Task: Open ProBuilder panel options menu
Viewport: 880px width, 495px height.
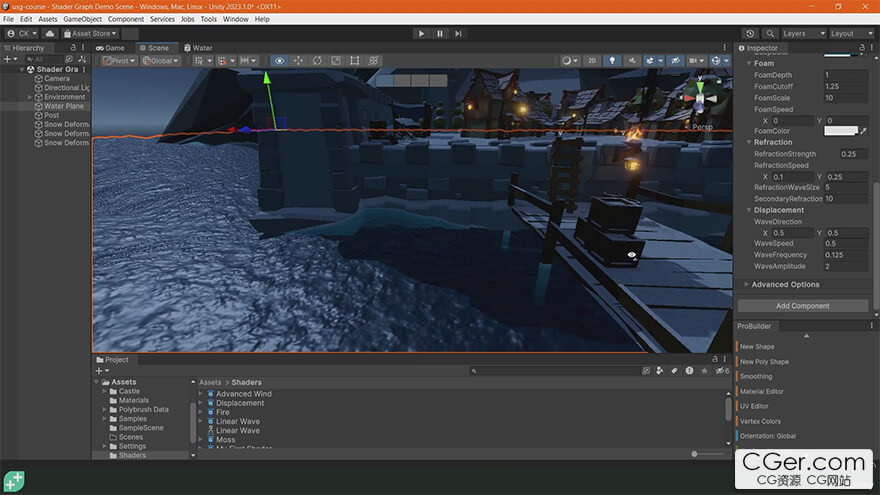Action: click(872, 326)
